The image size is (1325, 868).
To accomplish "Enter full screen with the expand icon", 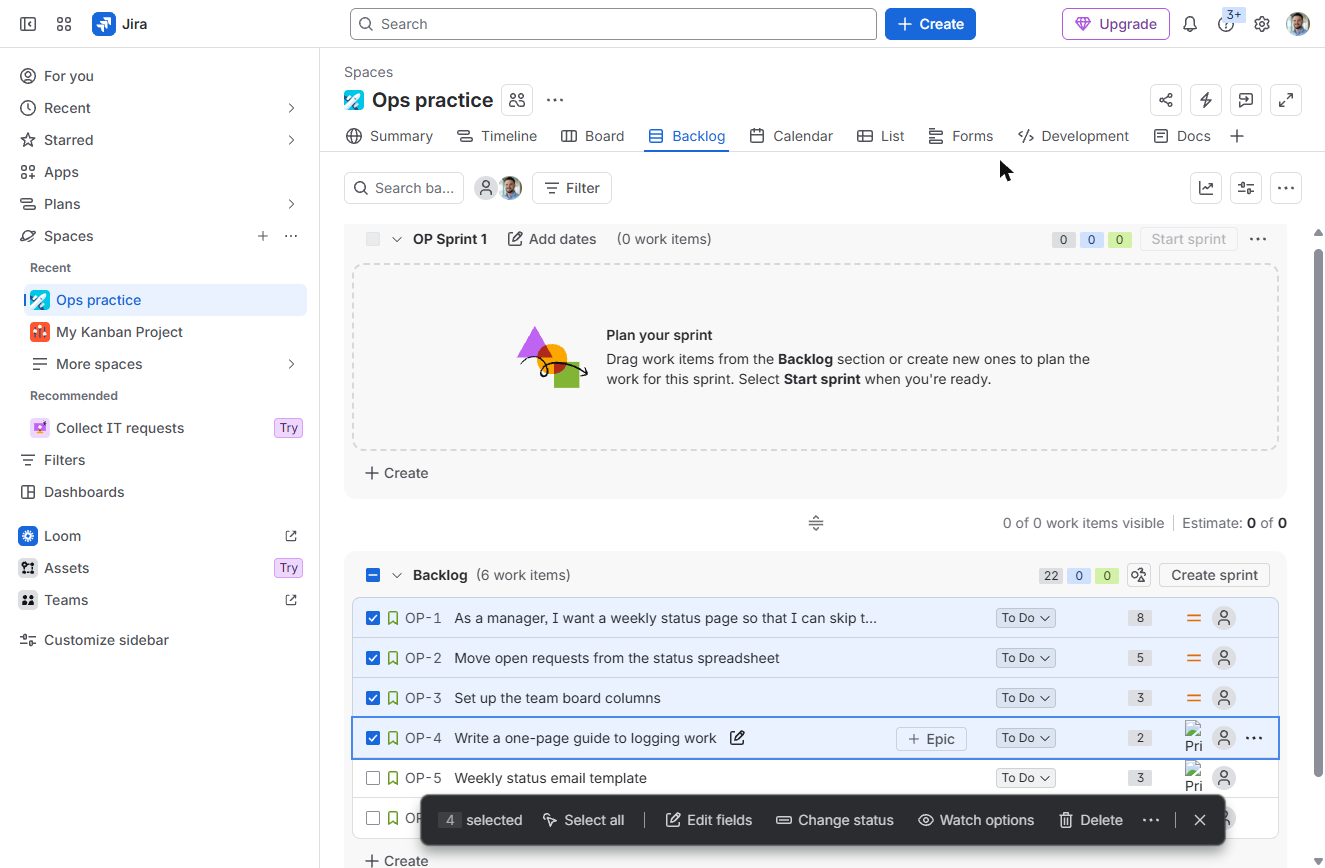I will (1286, 100).
